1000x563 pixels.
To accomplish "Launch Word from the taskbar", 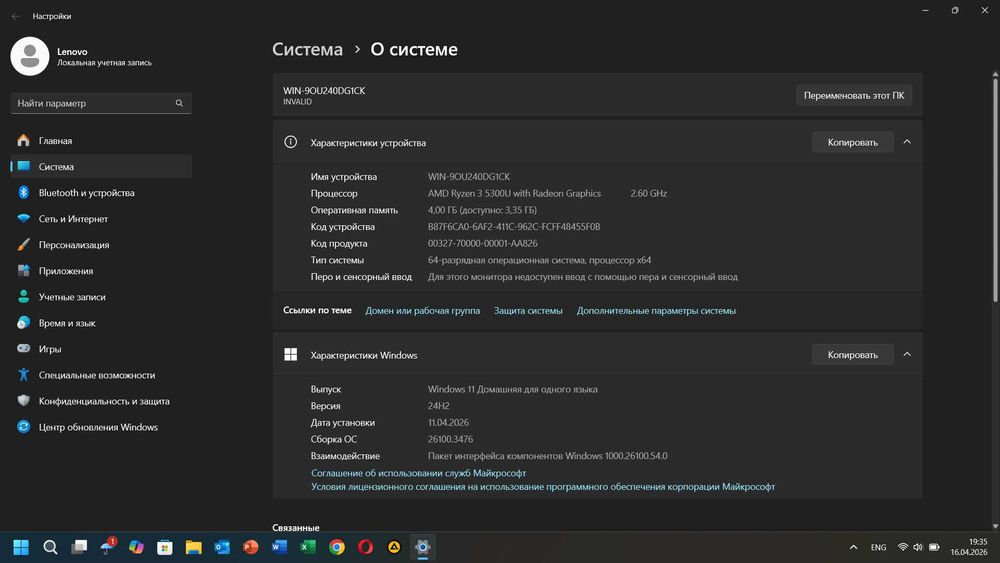I will (279, 547).
